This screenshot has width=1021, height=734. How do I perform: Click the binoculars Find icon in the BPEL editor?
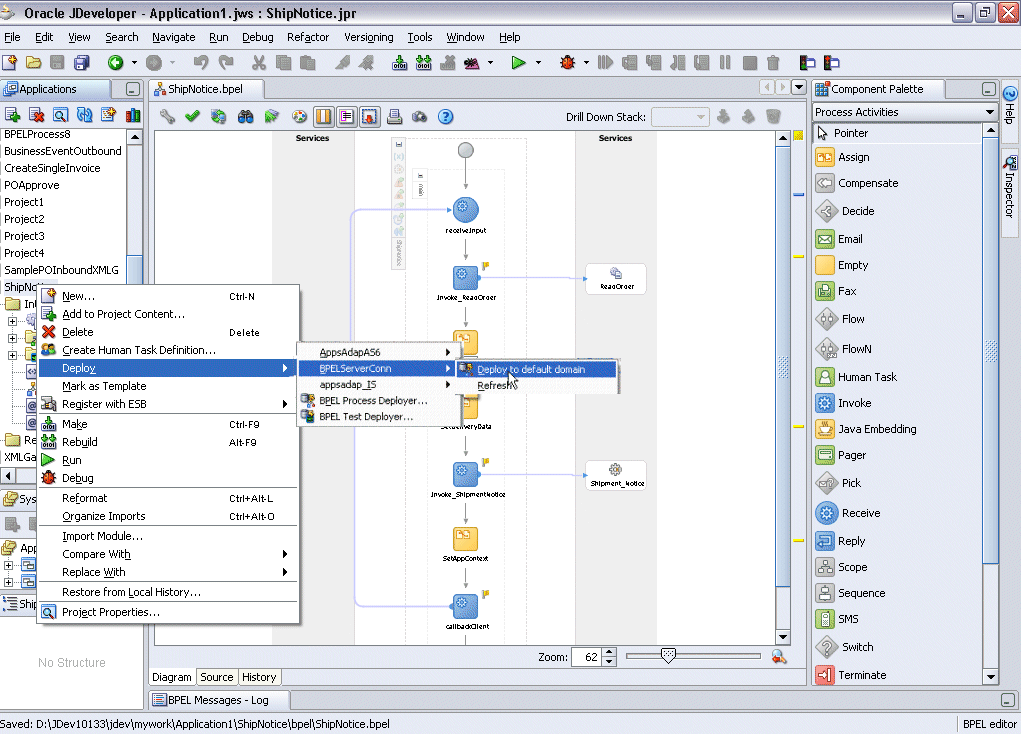pyautogui.click(x=245, y=117)
